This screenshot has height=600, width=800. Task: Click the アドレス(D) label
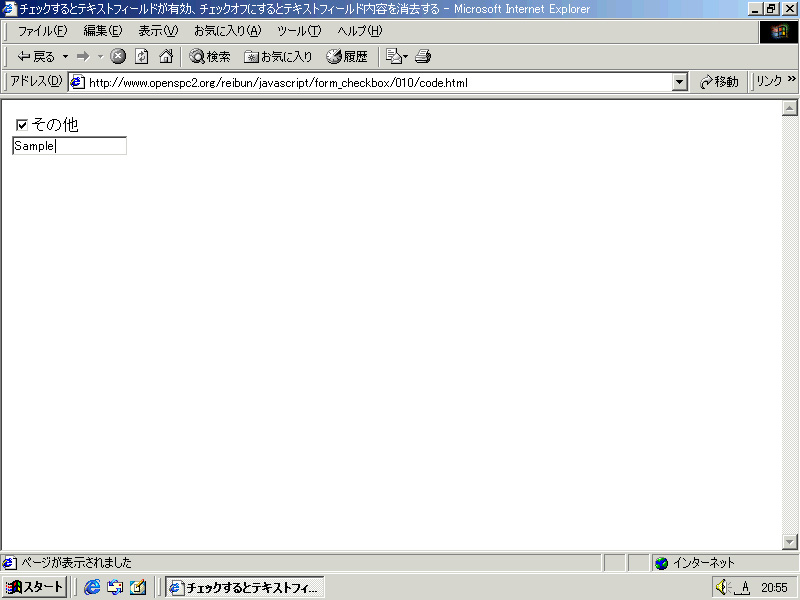(36, 81)
